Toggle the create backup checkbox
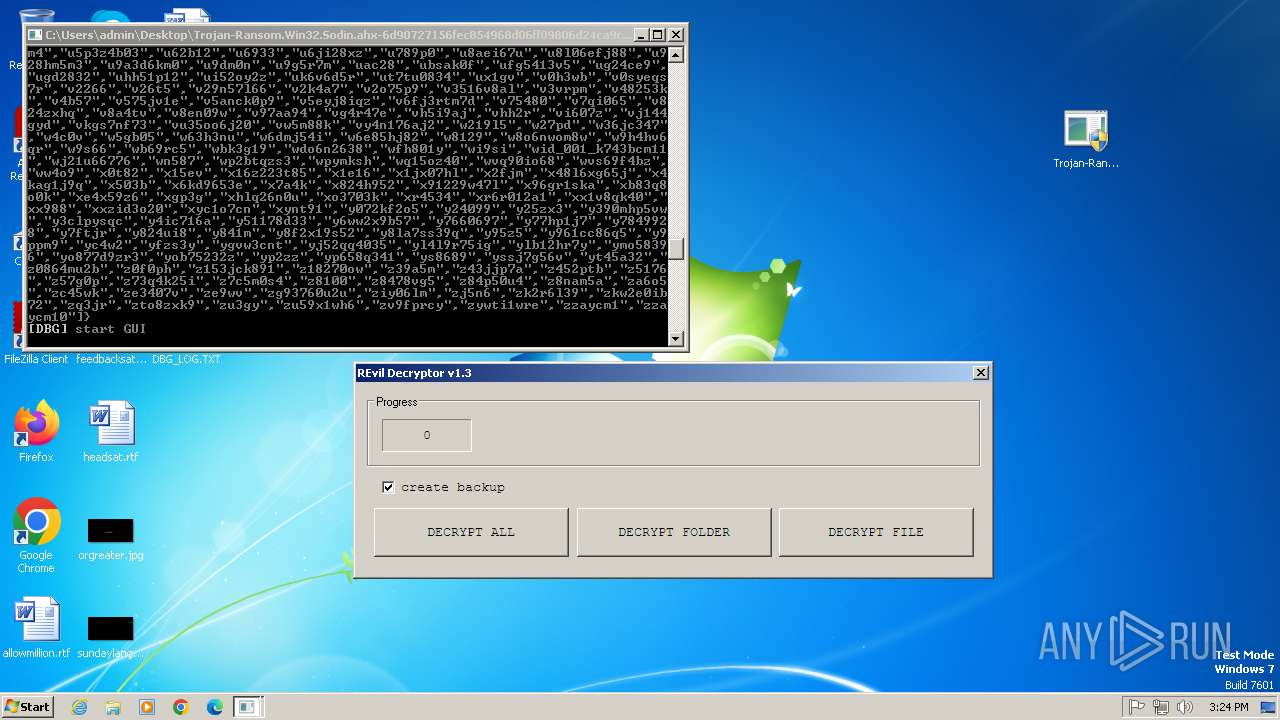This screenshot has width=1280, height=720. [x=388, y=487]
